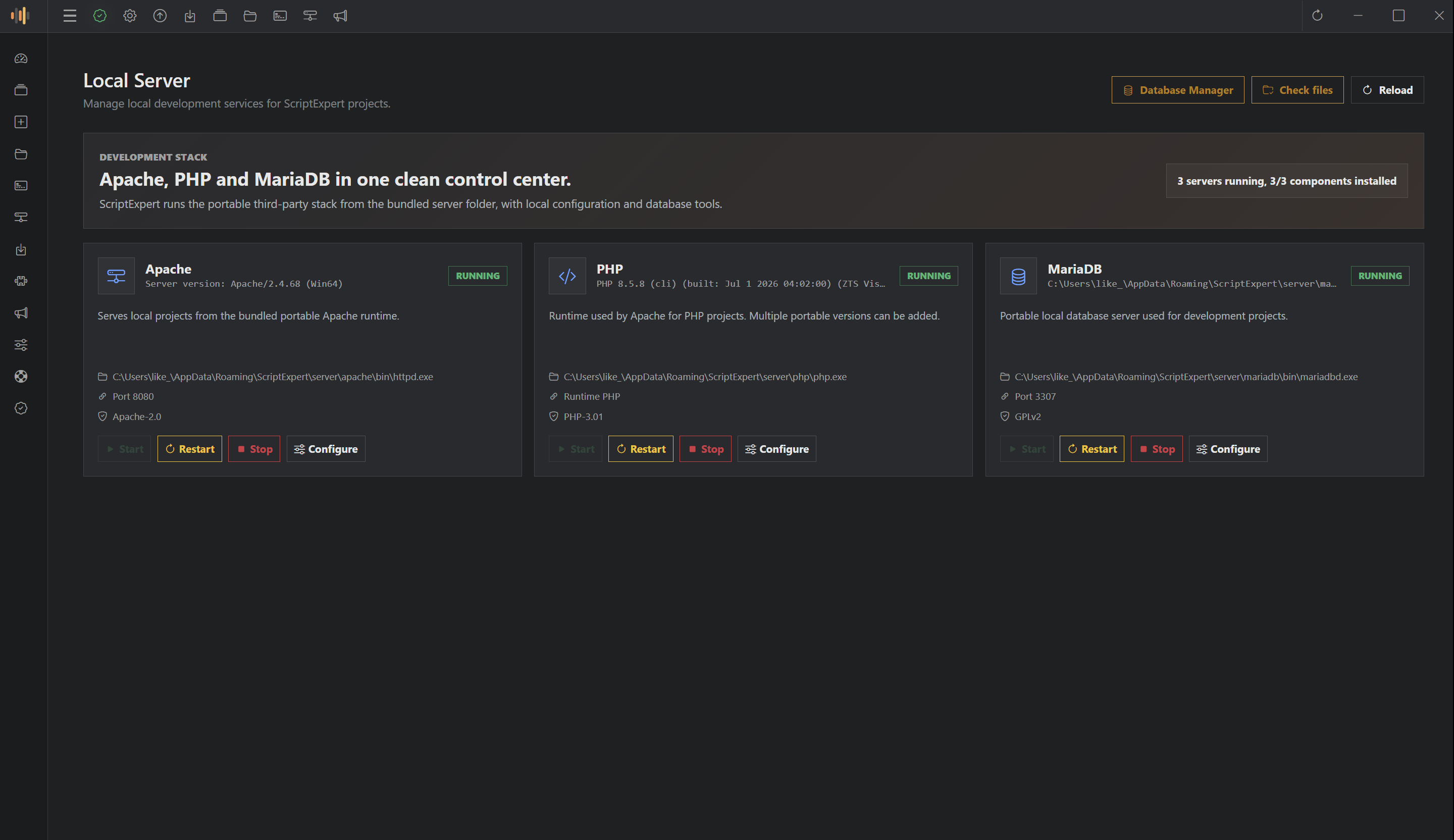Click the Apache httpd.exe file path

click(x=272, y=377)
